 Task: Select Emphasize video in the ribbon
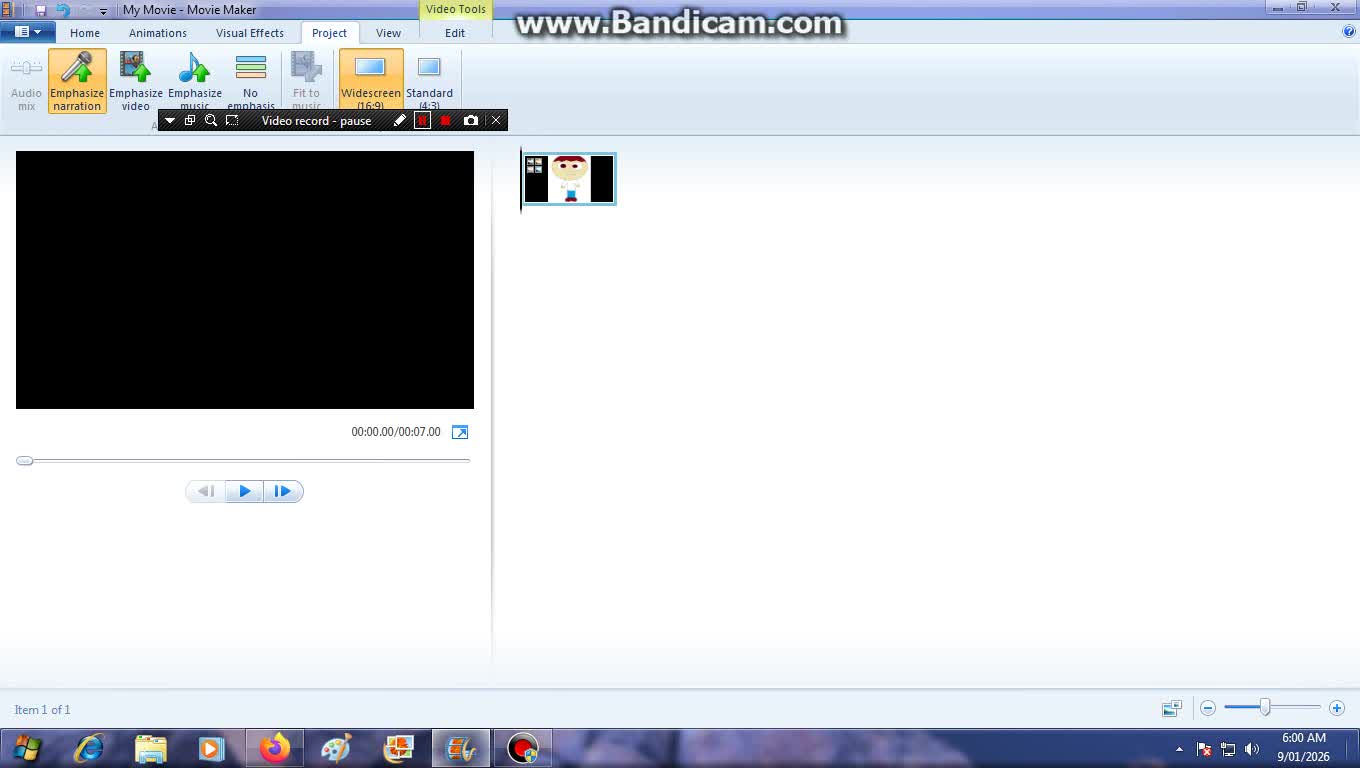135,80
